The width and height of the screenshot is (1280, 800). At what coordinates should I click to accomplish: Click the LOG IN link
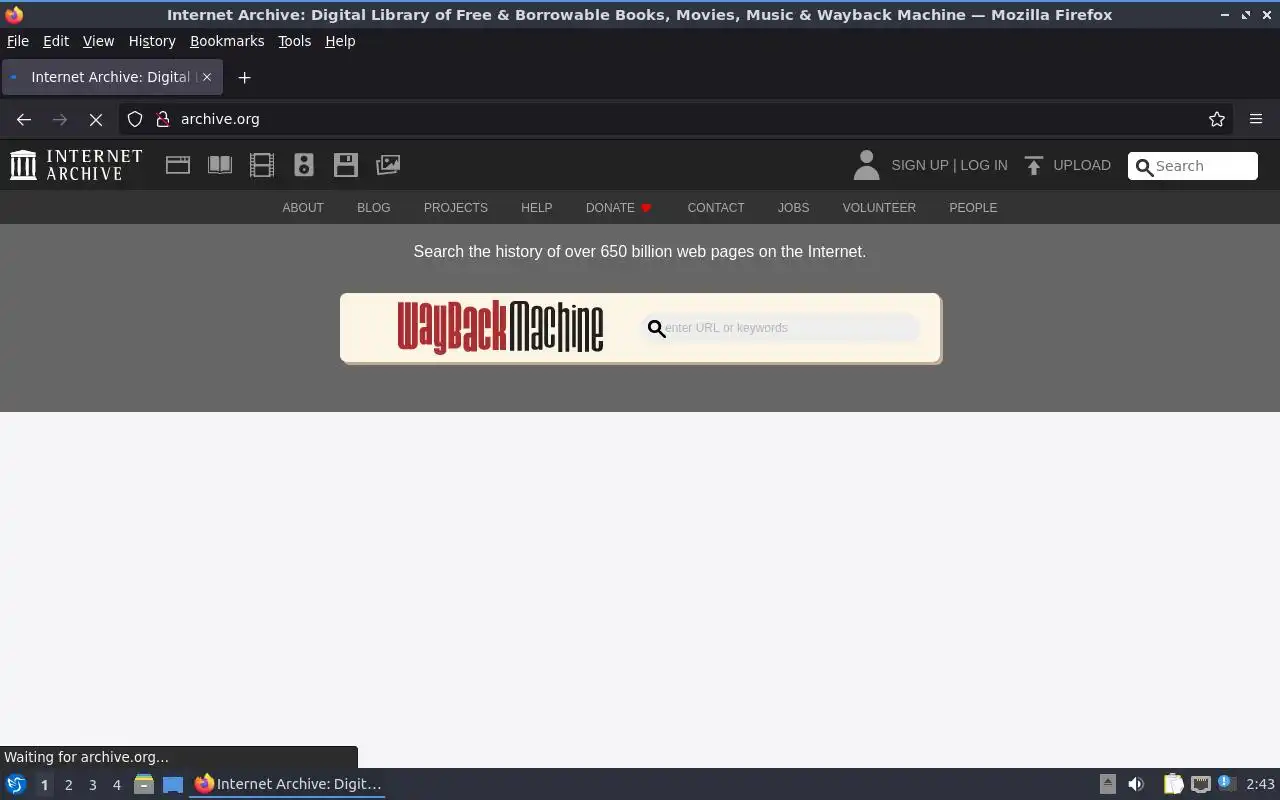984,165
